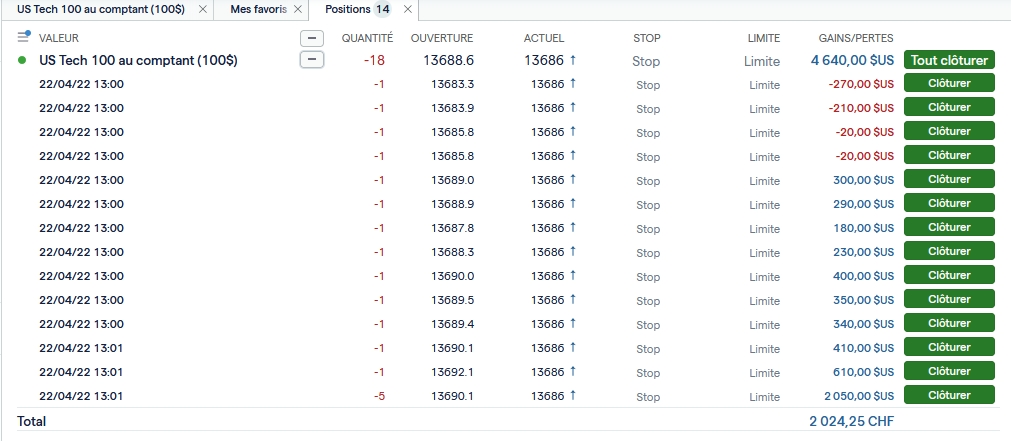
Task: Click the up arrow beside the aggregate 13686 price
Action: [573, 60]
